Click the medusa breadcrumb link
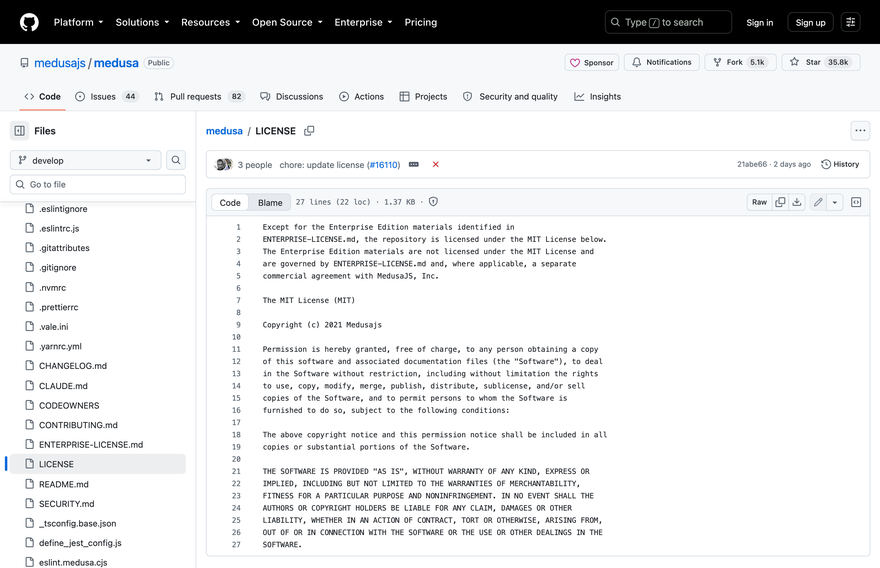Viewport: 880px width, 568px height. 224,131
